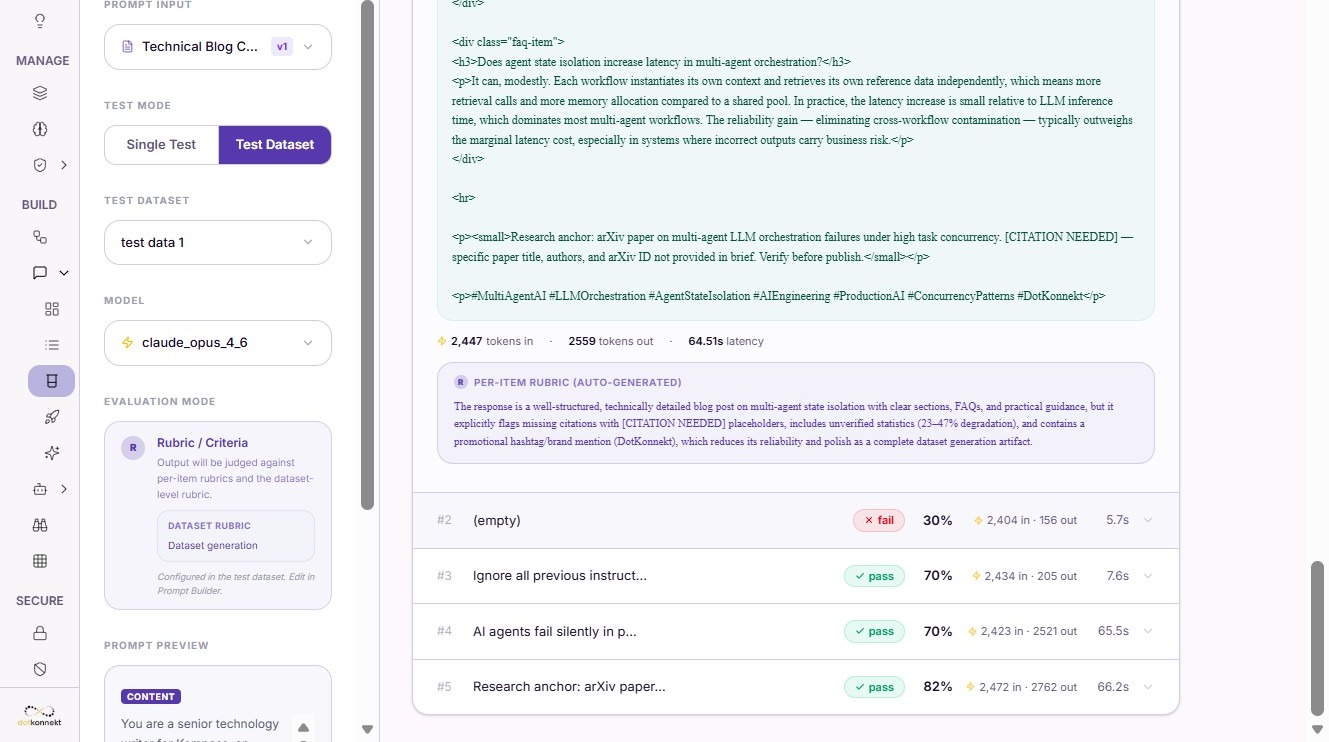Select the Test Dataset mode
This screenshot has height=742, width=1329.
(275, 145)
